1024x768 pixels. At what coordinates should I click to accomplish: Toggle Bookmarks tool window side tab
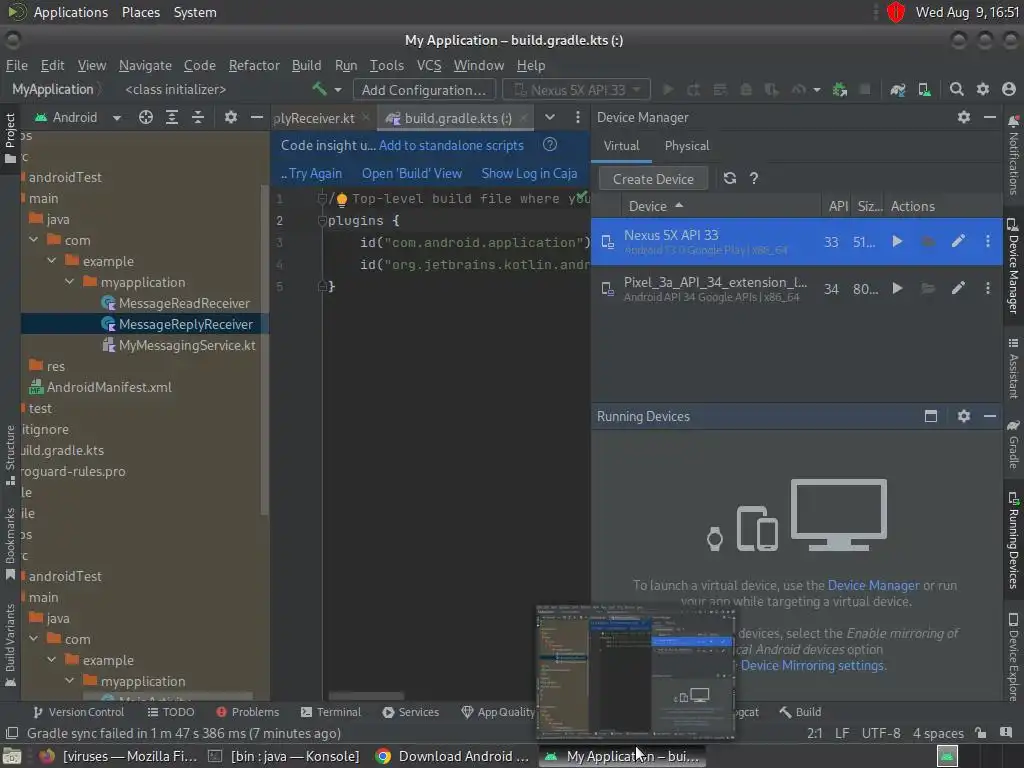(x=10, y=543)
